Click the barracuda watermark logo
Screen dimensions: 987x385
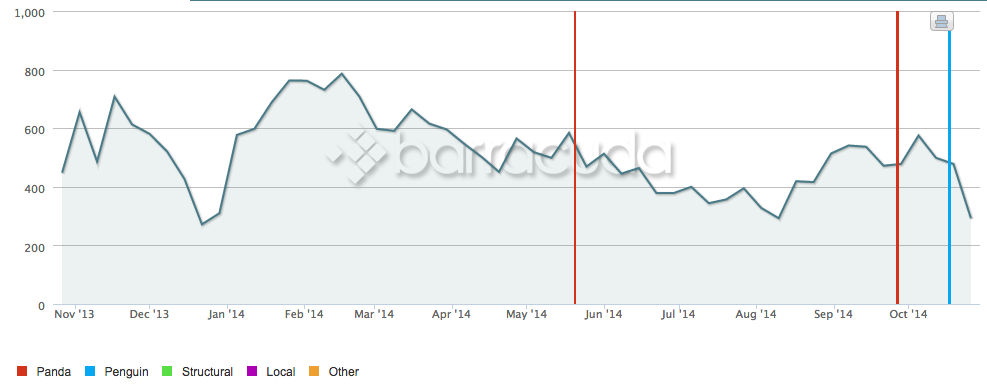click(499, 157)
